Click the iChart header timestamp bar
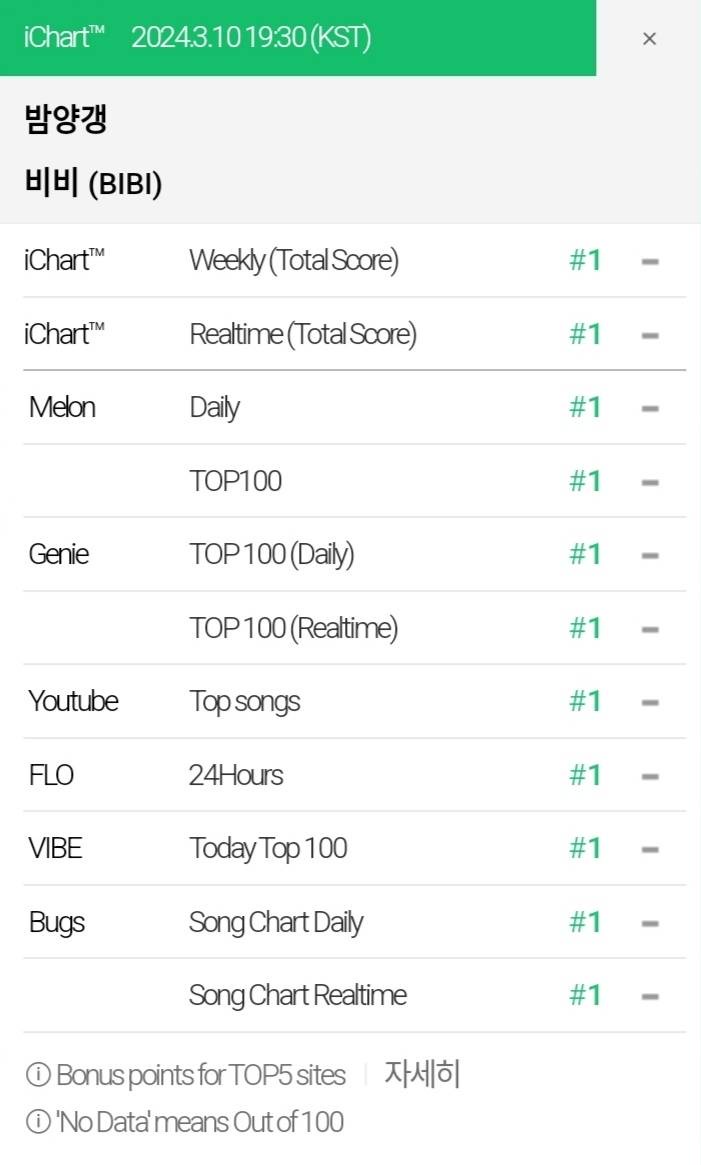701x1165 pixels. (298, 37)
